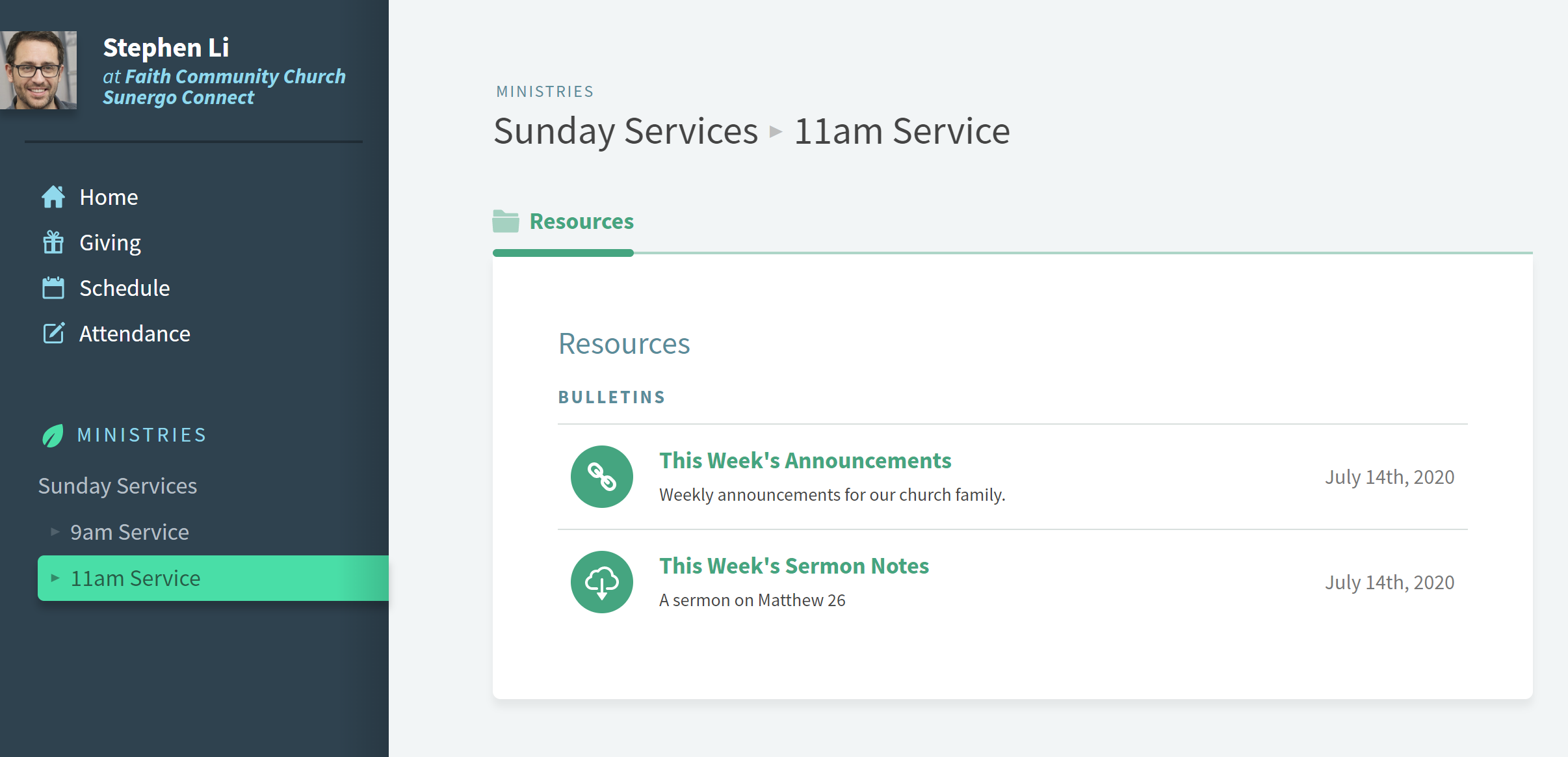Open This Week's Announcements bulletin

805,460
